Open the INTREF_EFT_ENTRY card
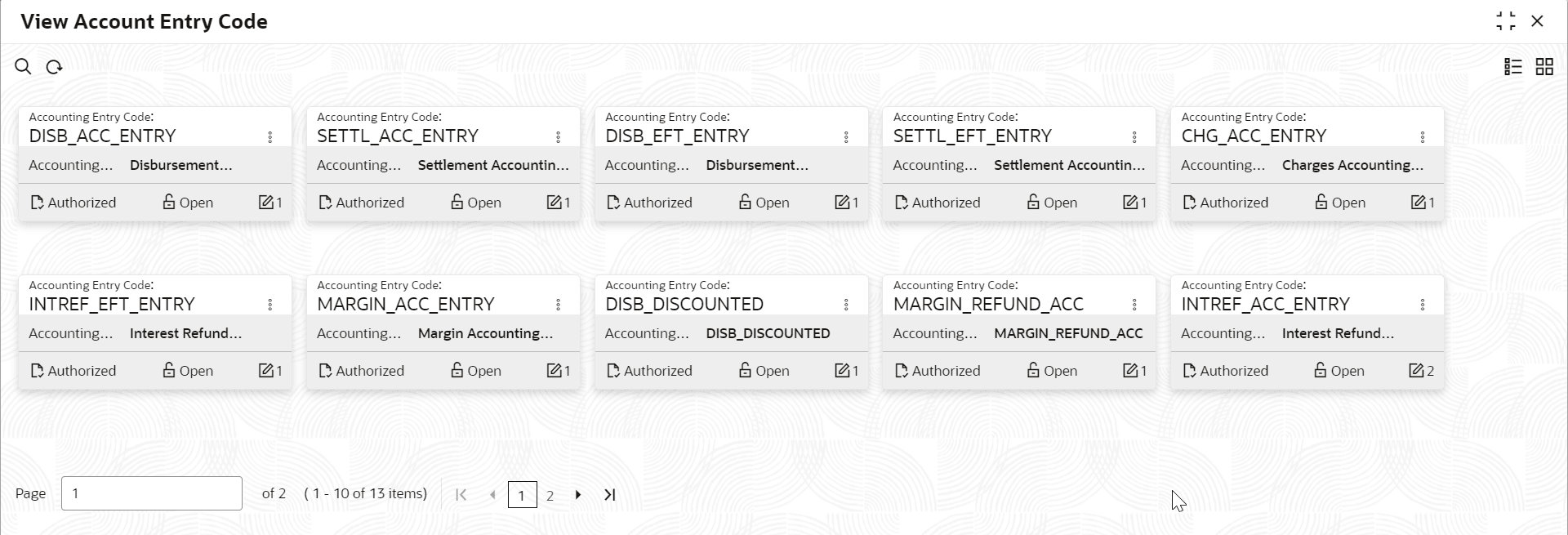1568x535 pixels. [112, 304]
